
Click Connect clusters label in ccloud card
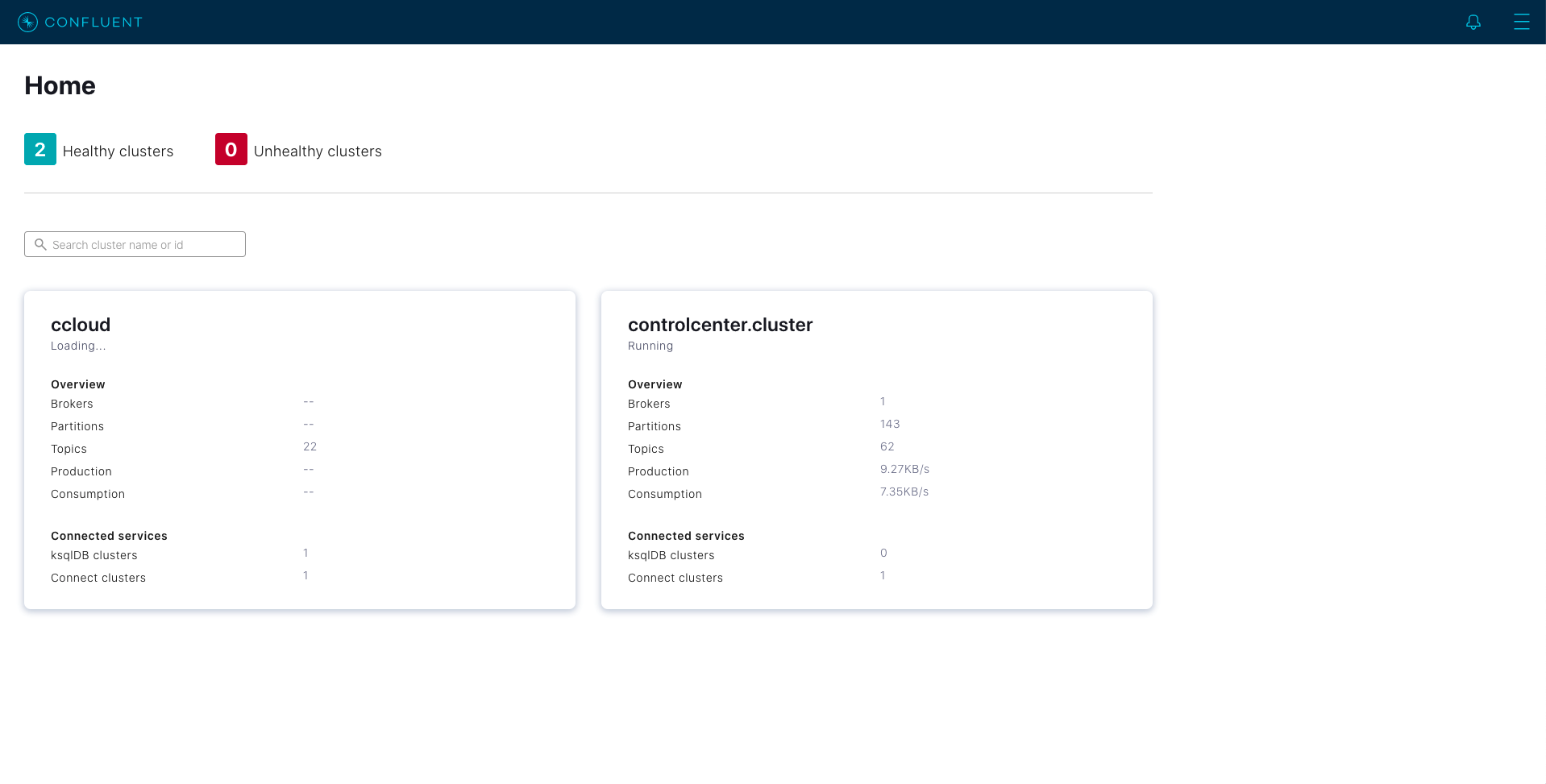[98, 578]
